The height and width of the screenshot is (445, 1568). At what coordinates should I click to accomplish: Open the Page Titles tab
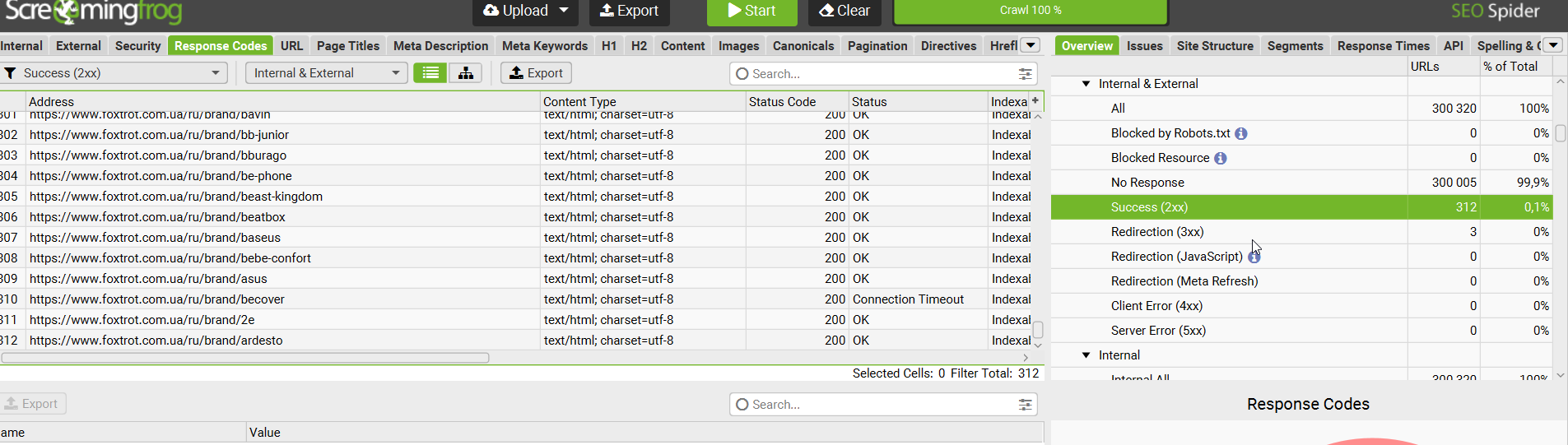point(348,46)
